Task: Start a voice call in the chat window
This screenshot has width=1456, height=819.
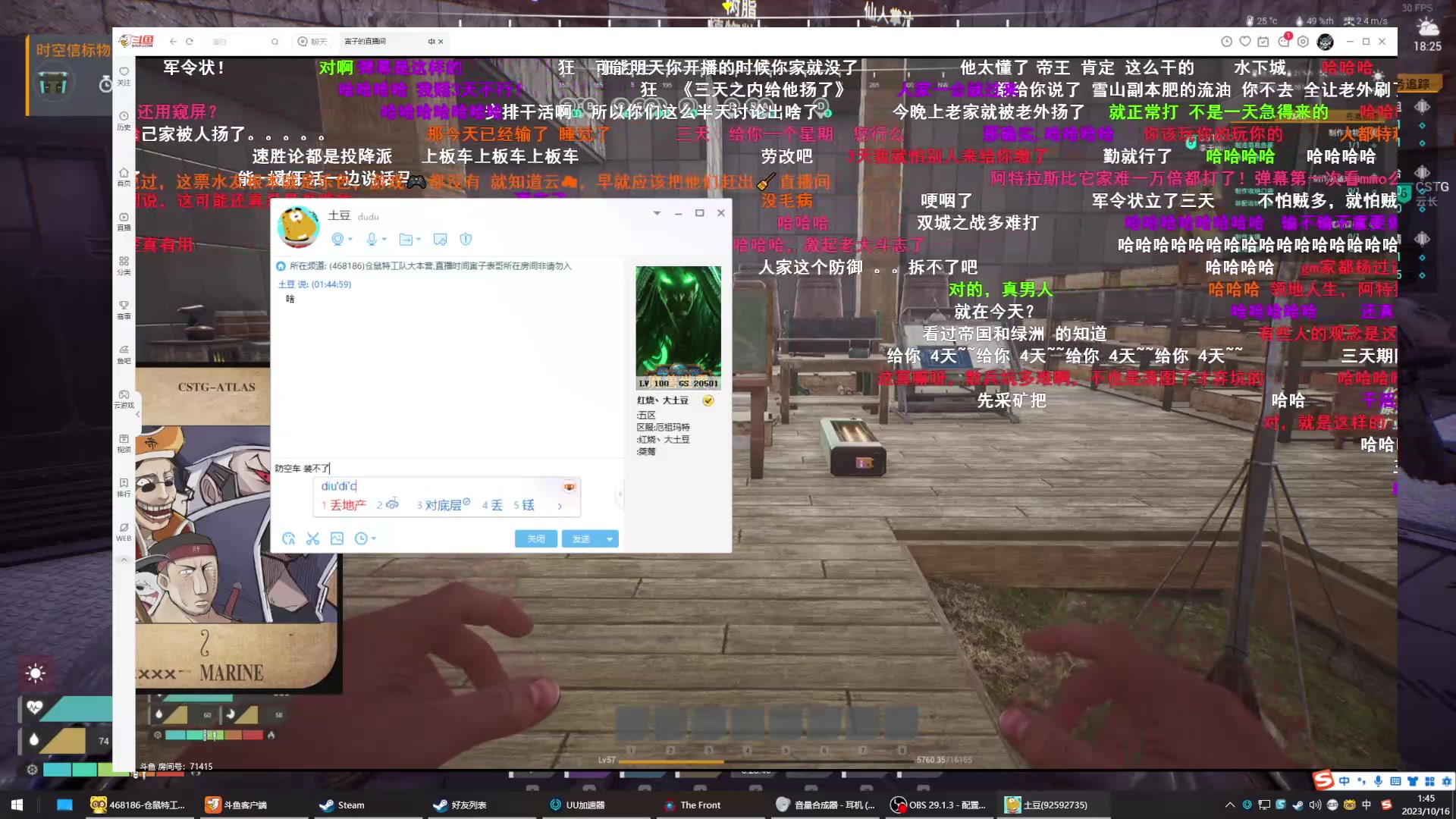Action: click(370, 239)
